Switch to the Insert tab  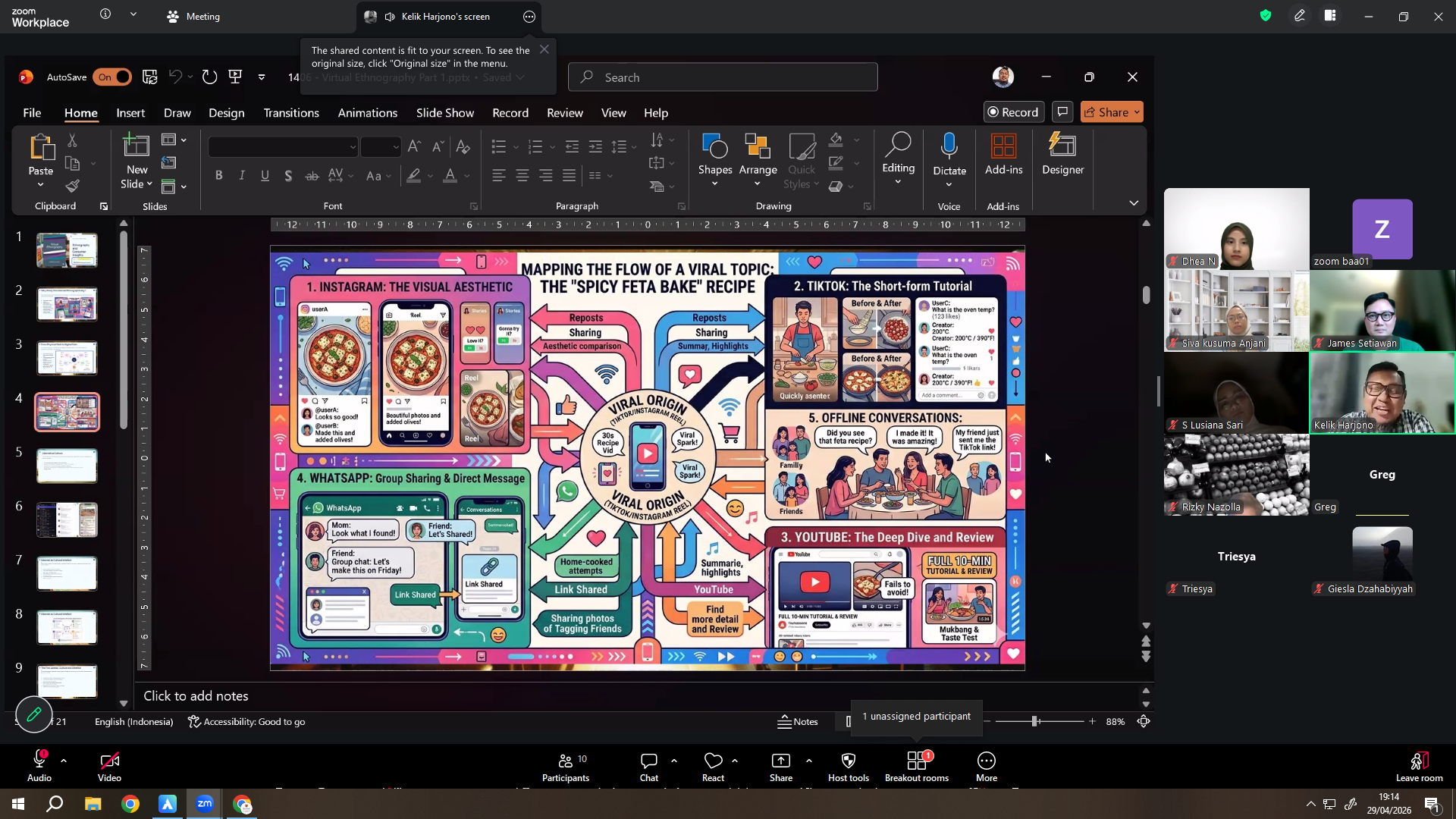coord(130,112)
